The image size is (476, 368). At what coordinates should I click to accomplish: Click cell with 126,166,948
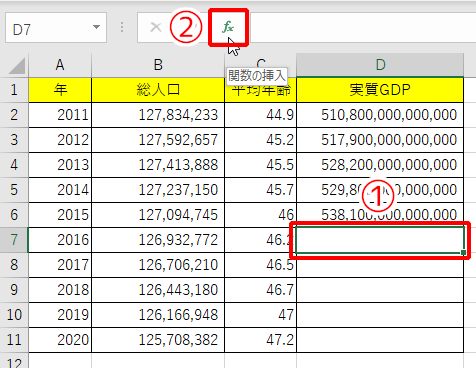(x=158, y=315)
